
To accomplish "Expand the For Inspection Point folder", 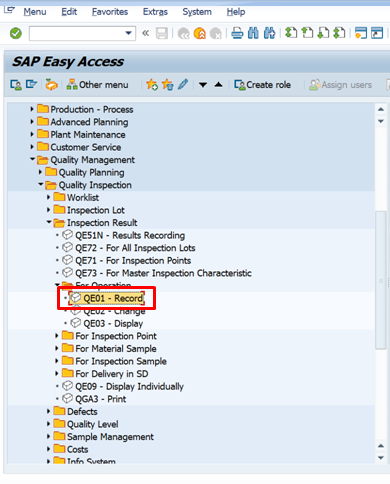I will point(57,336).
